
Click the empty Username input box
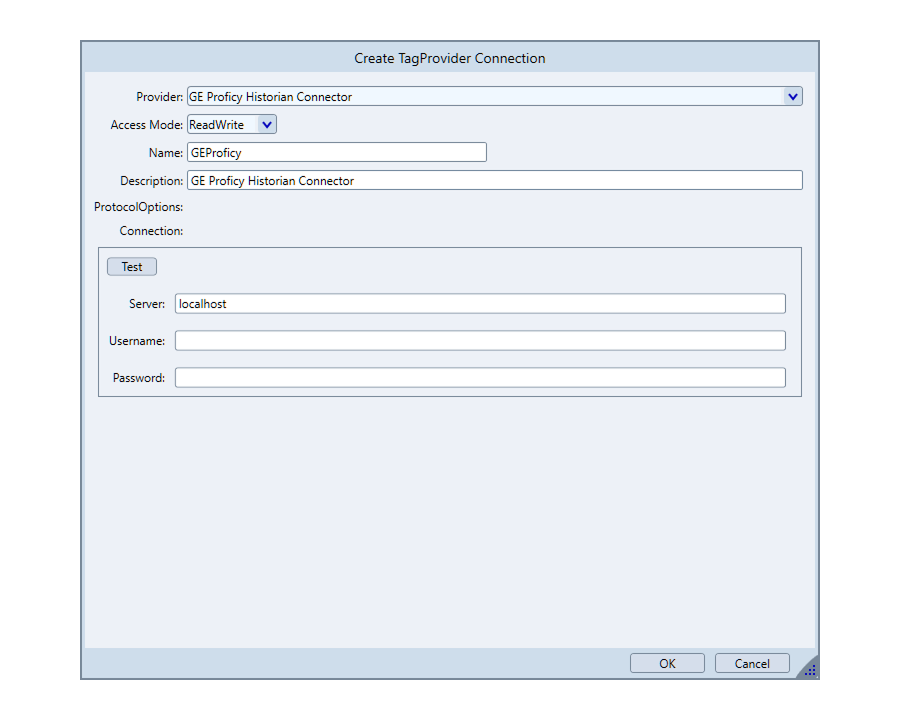pos(480,341)
